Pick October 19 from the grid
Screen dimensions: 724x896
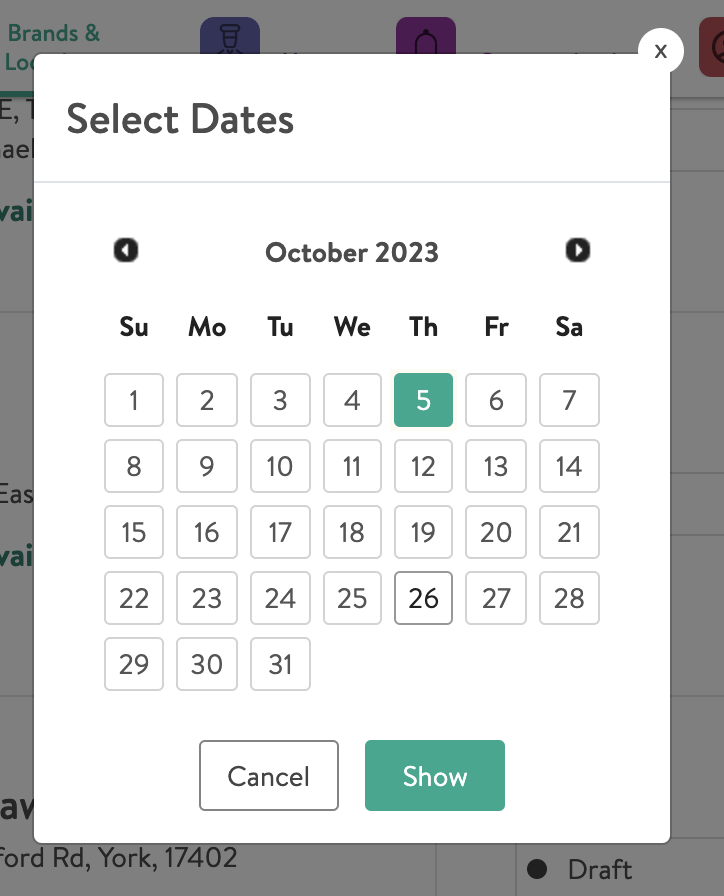tap(423, 531)
